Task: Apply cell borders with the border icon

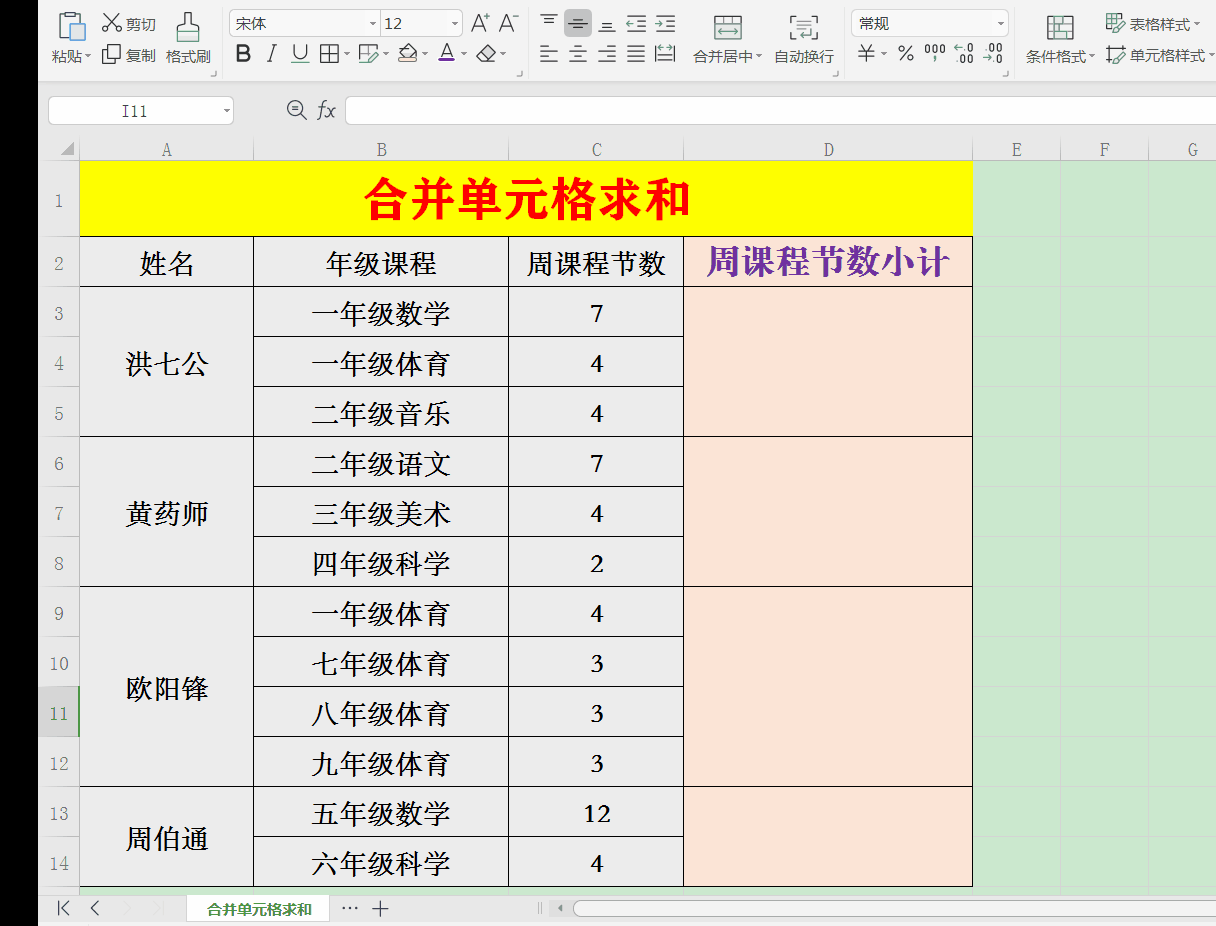Action: 329,54
